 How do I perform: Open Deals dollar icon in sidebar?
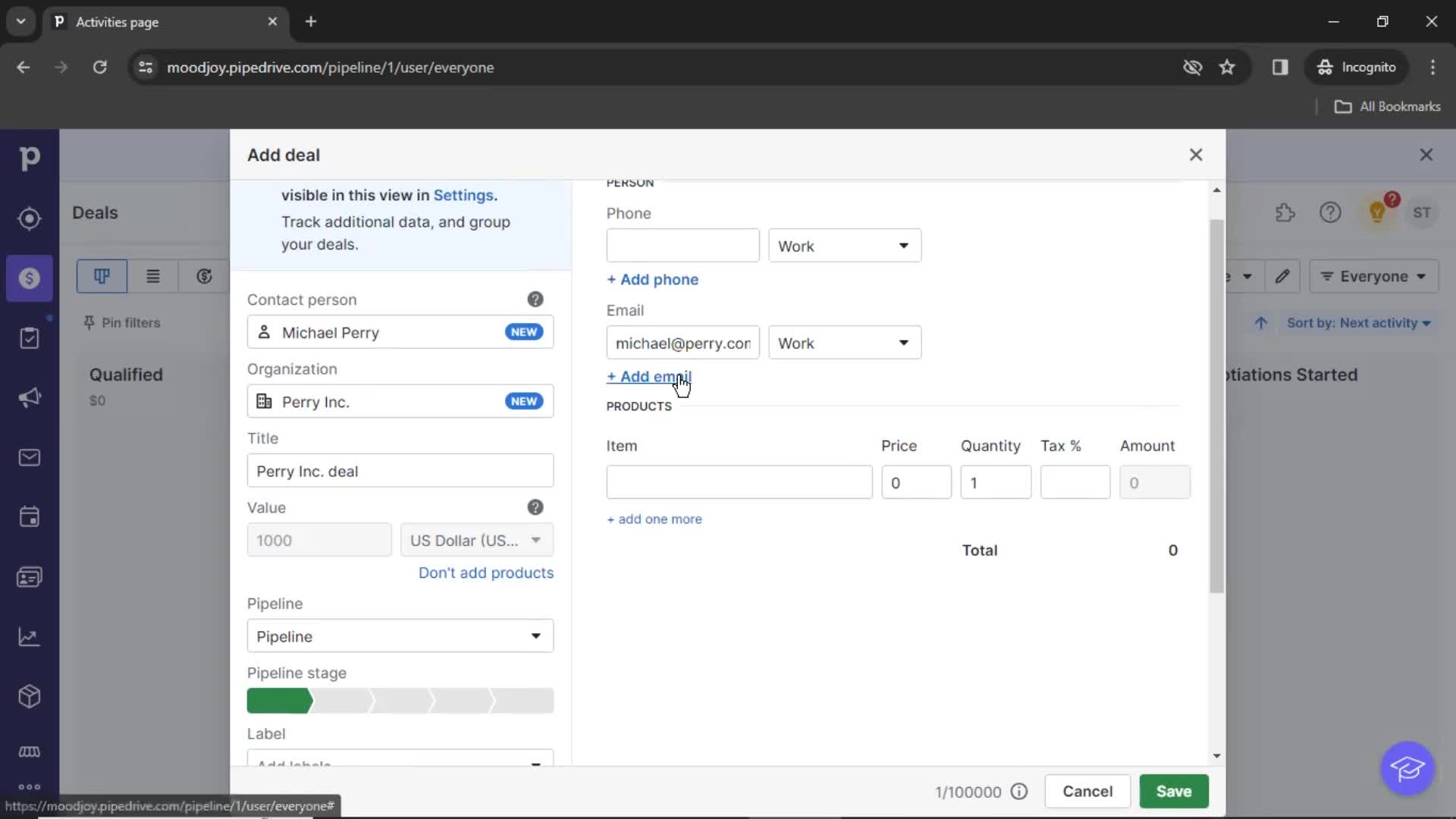tap(29, 278)
